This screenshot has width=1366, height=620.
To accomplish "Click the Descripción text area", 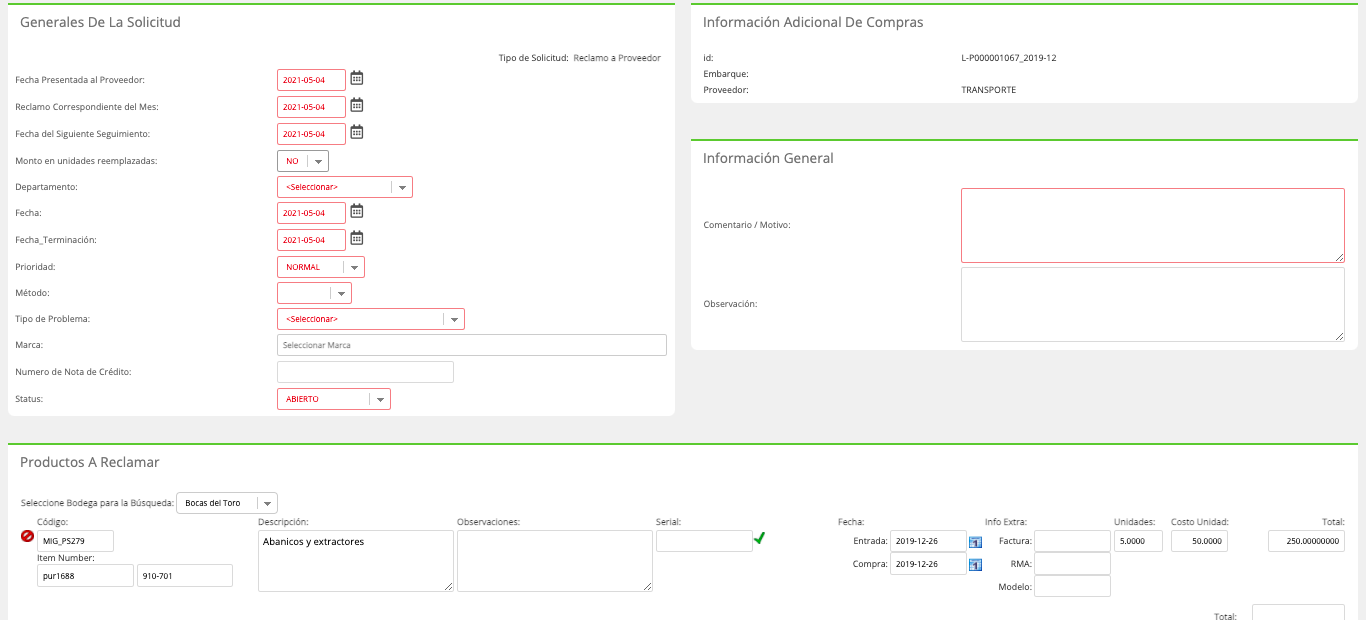I will tap(356, 561).
